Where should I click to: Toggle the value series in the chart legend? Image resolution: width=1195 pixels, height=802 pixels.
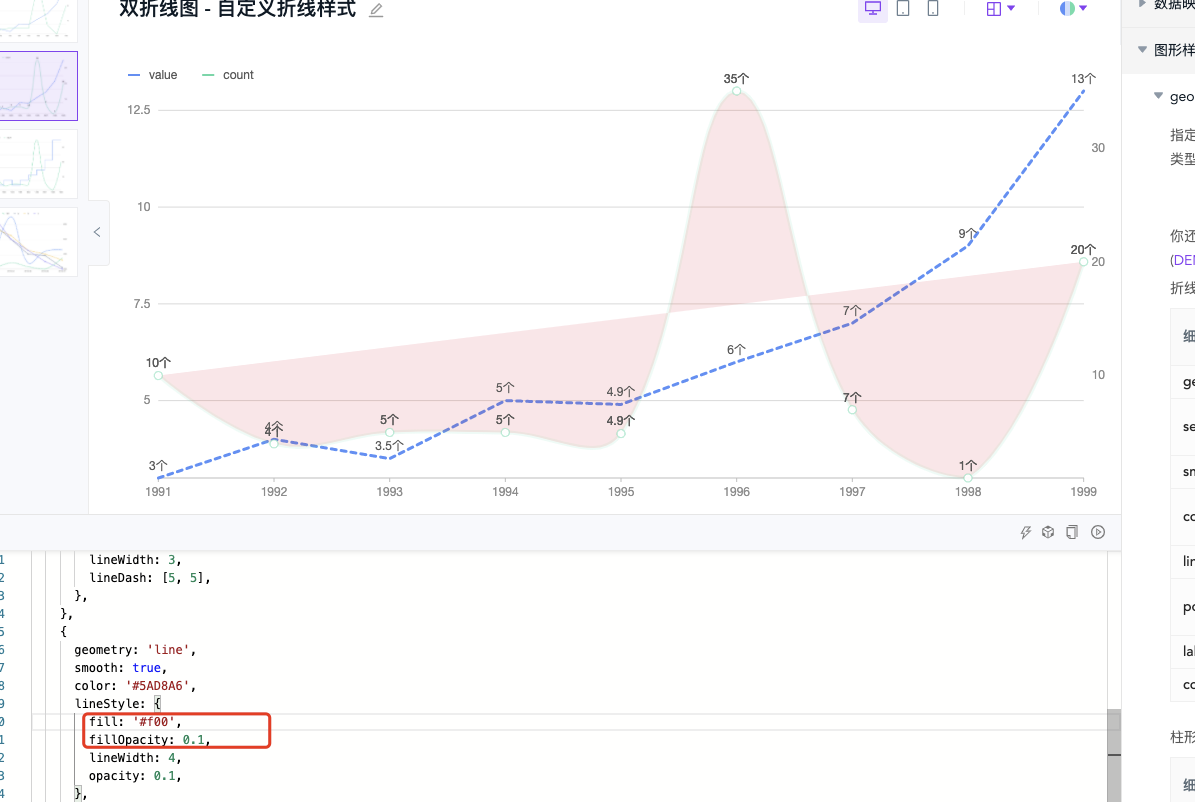coord(153,74)
